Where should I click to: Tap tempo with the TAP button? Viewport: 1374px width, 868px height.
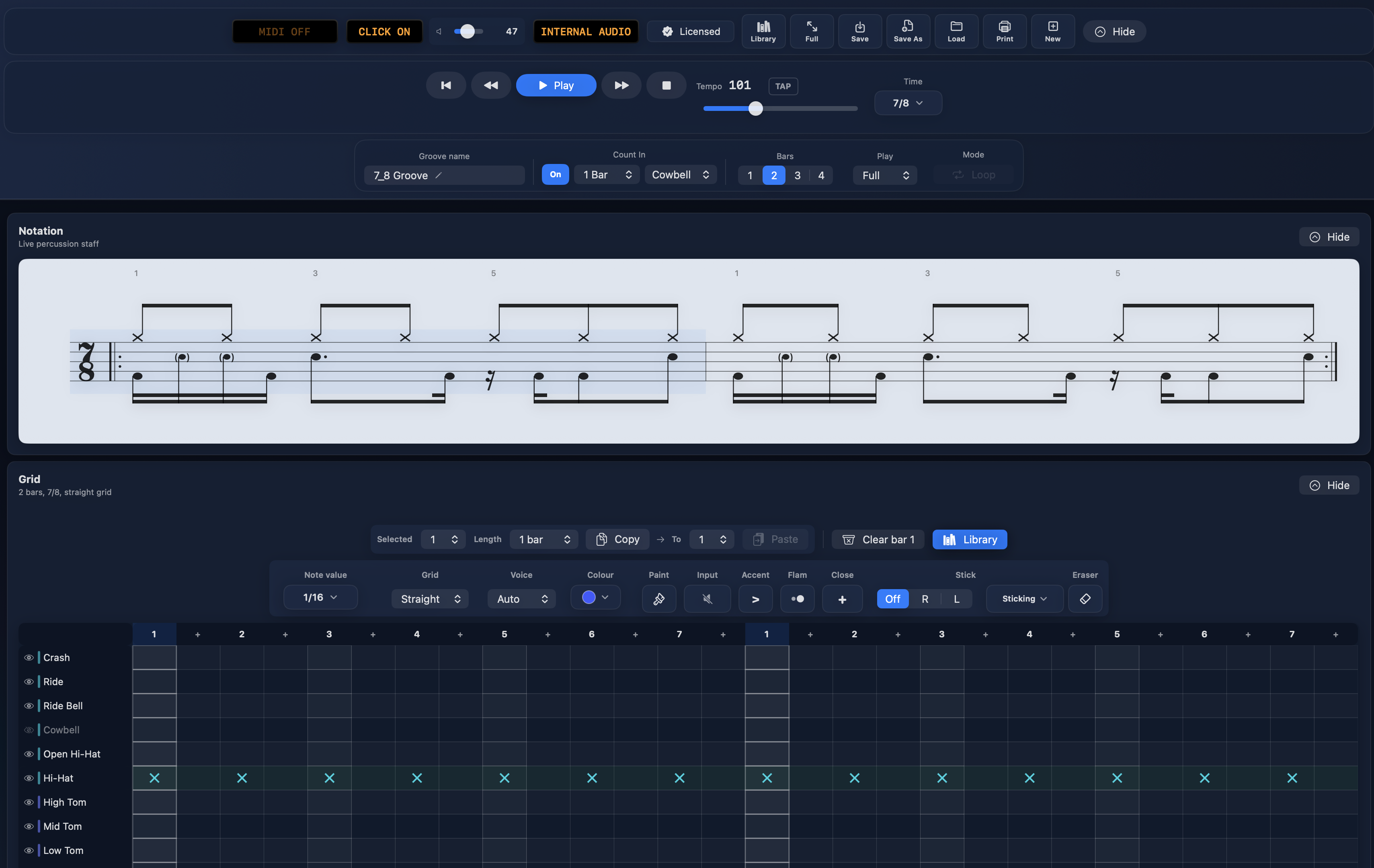pyautogui.click(x=783, y=86)
